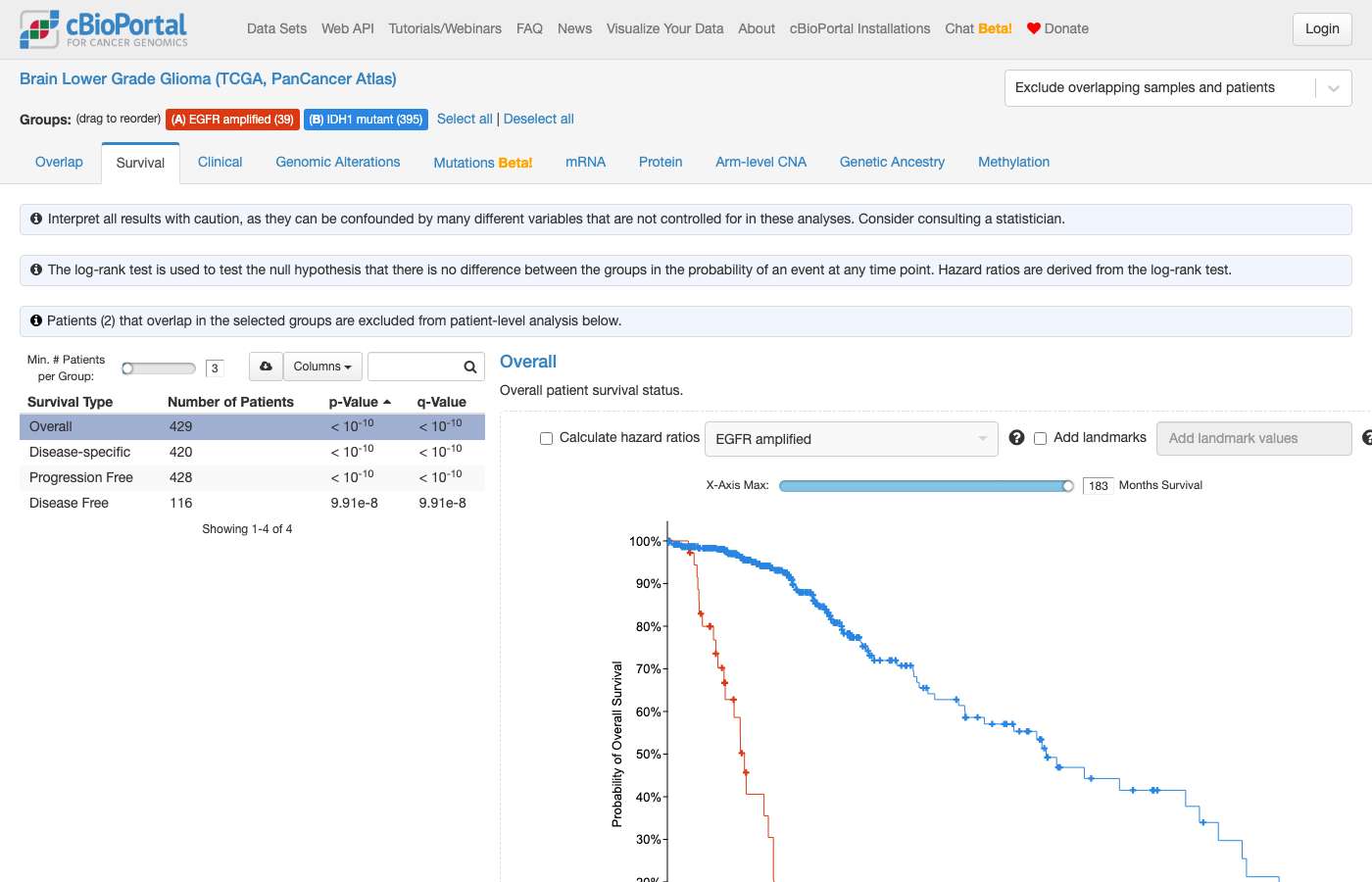Open the Methylation tab

point(1013,163)
